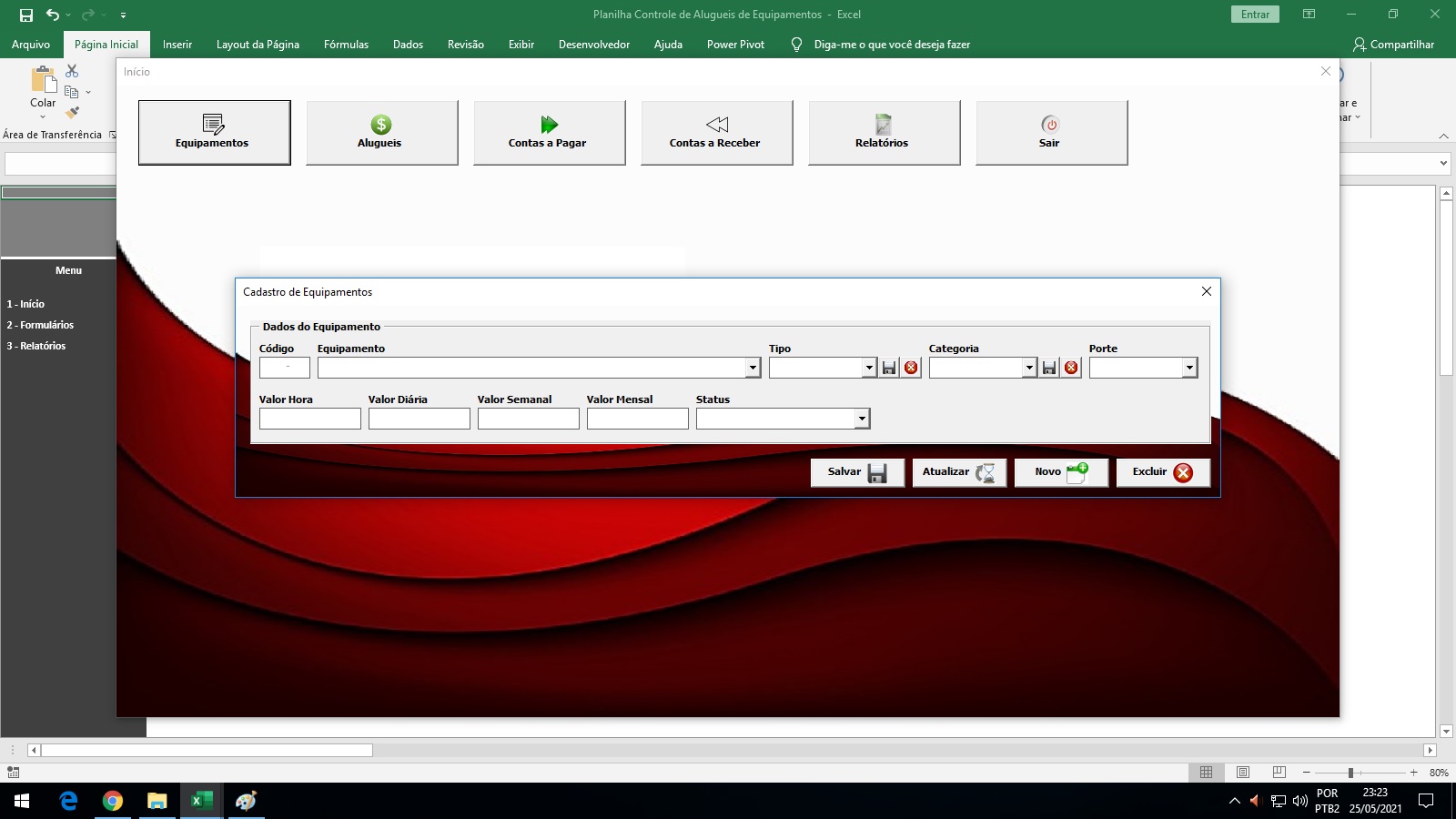Screen dimensions: 1456x819
Task: Open the Relatórios section
Action: [884, 133]
